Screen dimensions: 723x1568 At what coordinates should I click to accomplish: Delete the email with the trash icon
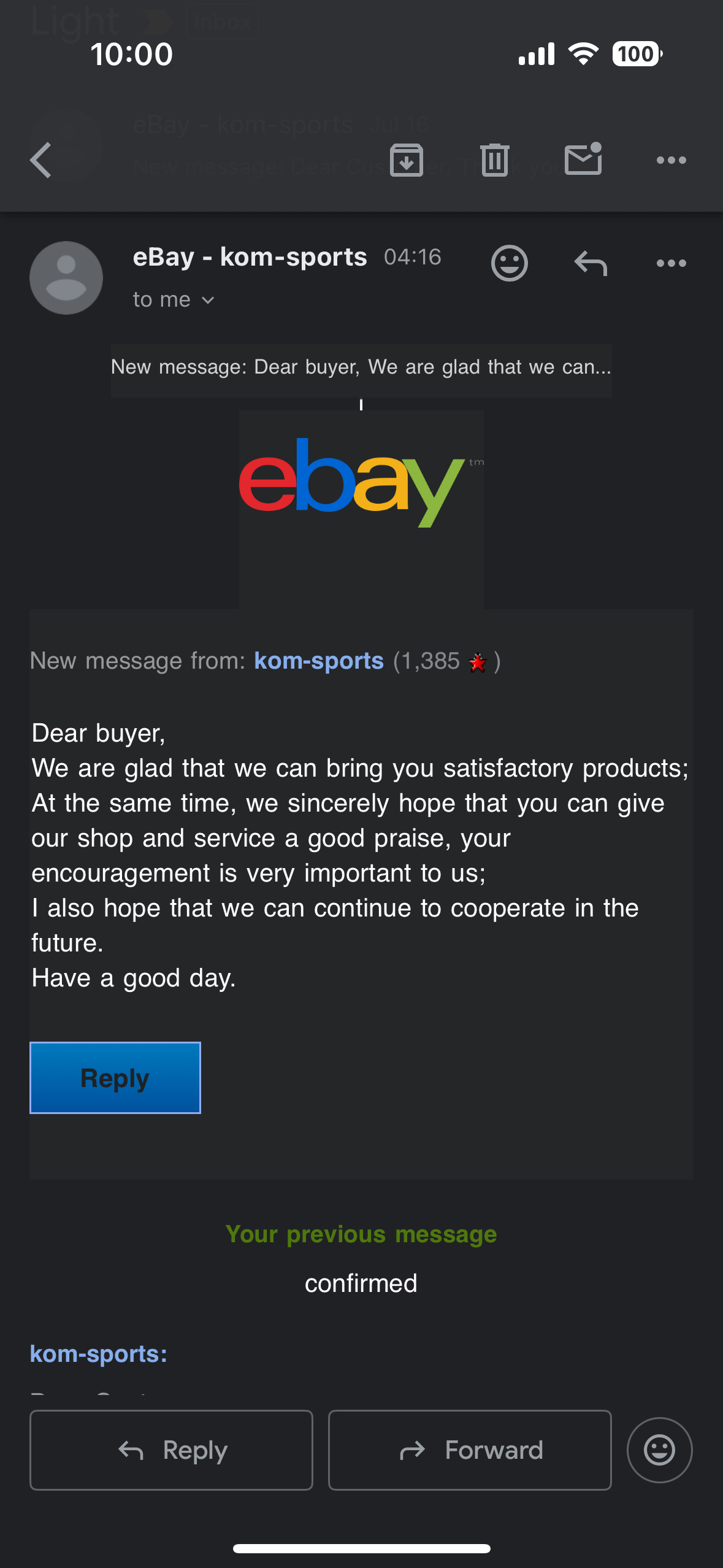pos(495,160)
